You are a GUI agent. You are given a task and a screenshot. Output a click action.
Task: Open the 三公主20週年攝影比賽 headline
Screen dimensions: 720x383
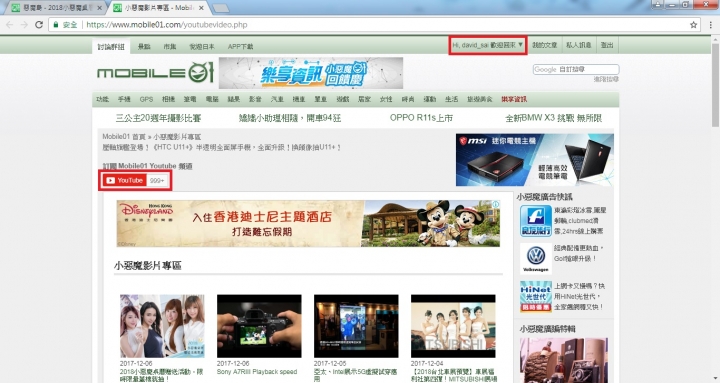158,118
